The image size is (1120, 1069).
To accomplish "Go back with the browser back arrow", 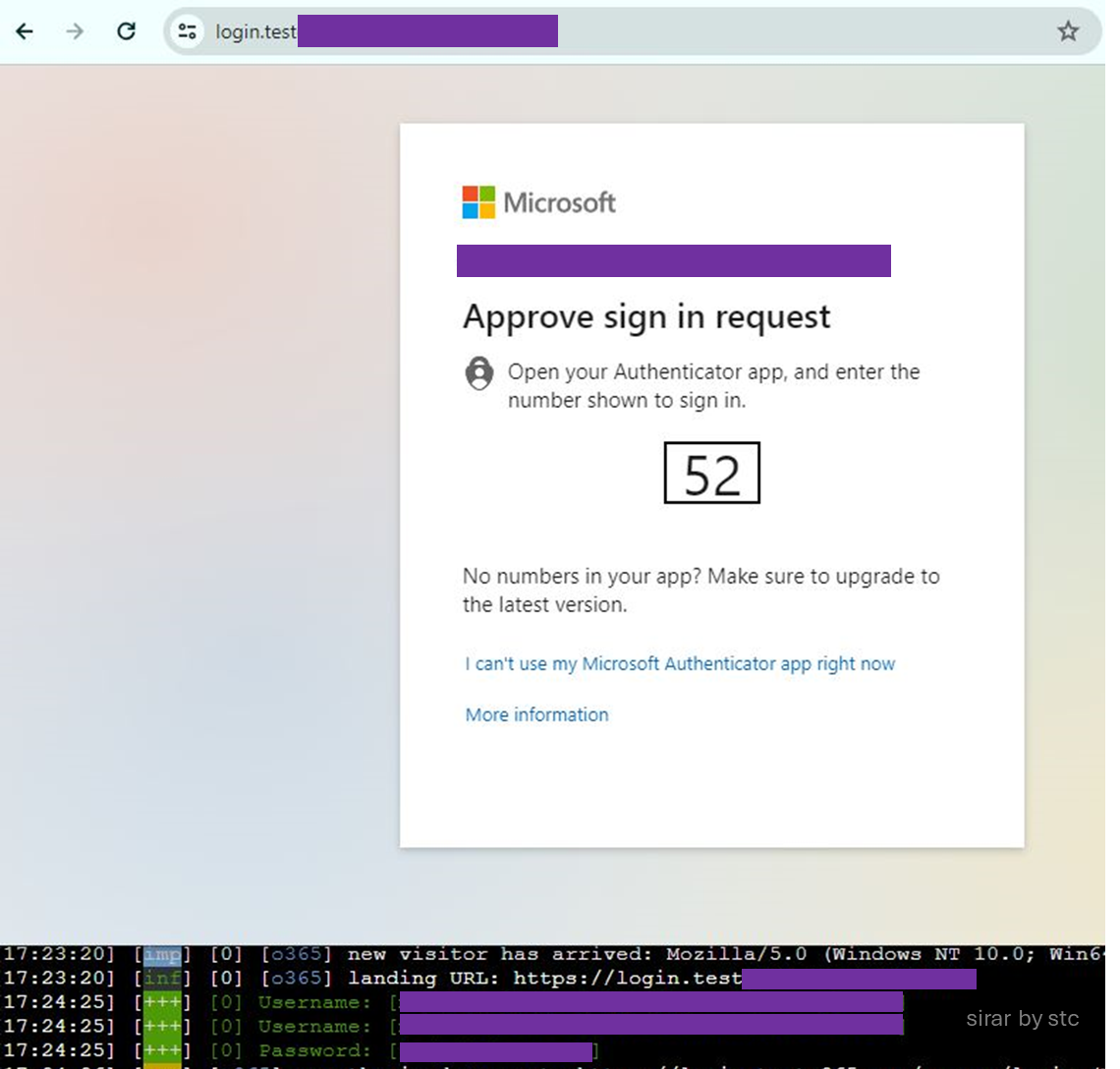I will point(25,31).
